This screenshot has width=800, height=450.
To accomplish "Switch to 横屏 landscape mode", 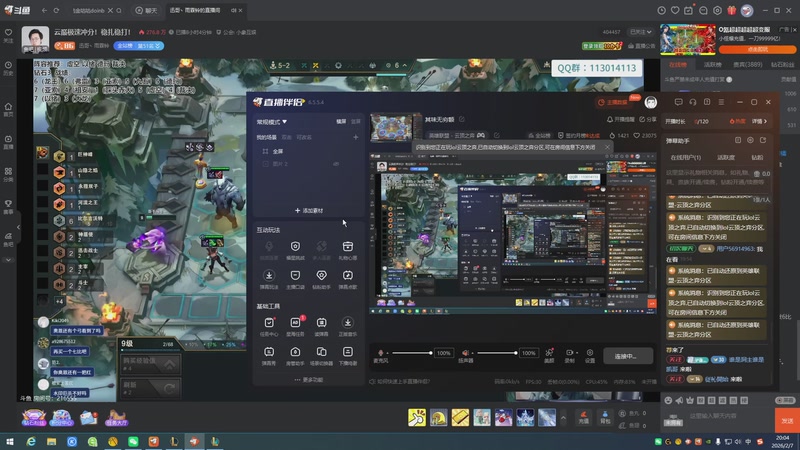I will point(341,121).
